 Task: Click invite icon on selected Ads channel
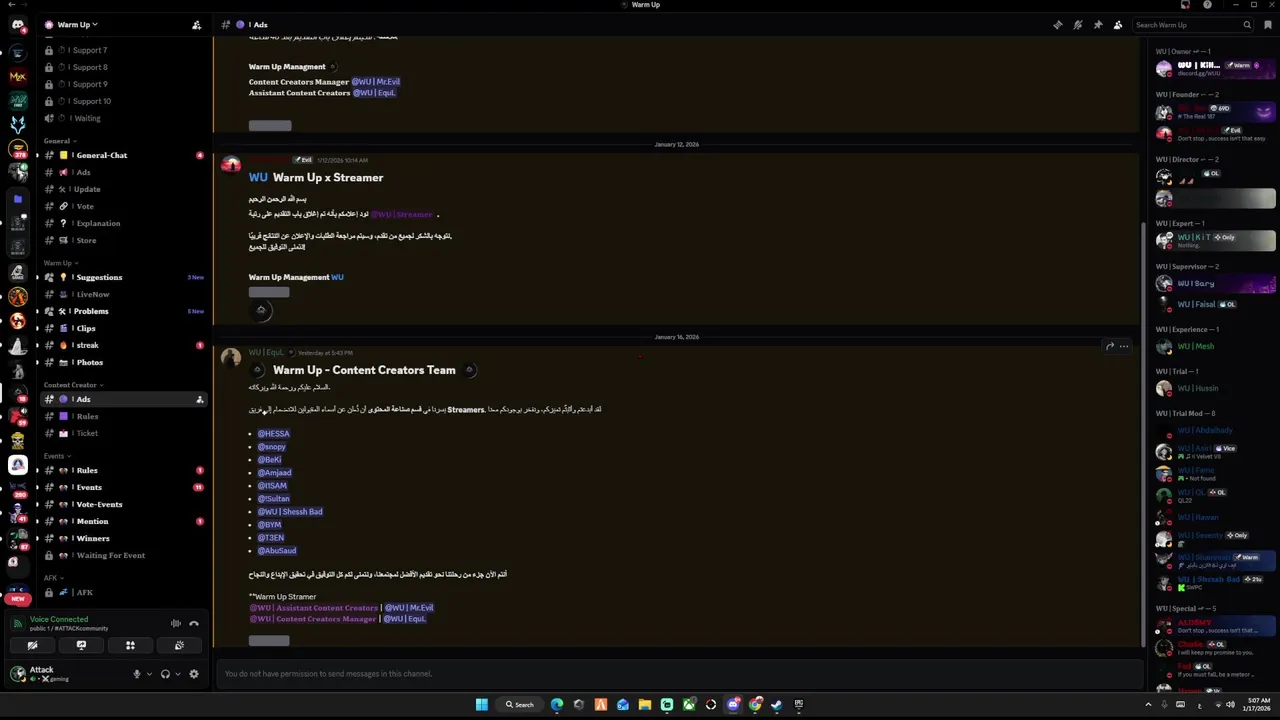tap(200, 400)
